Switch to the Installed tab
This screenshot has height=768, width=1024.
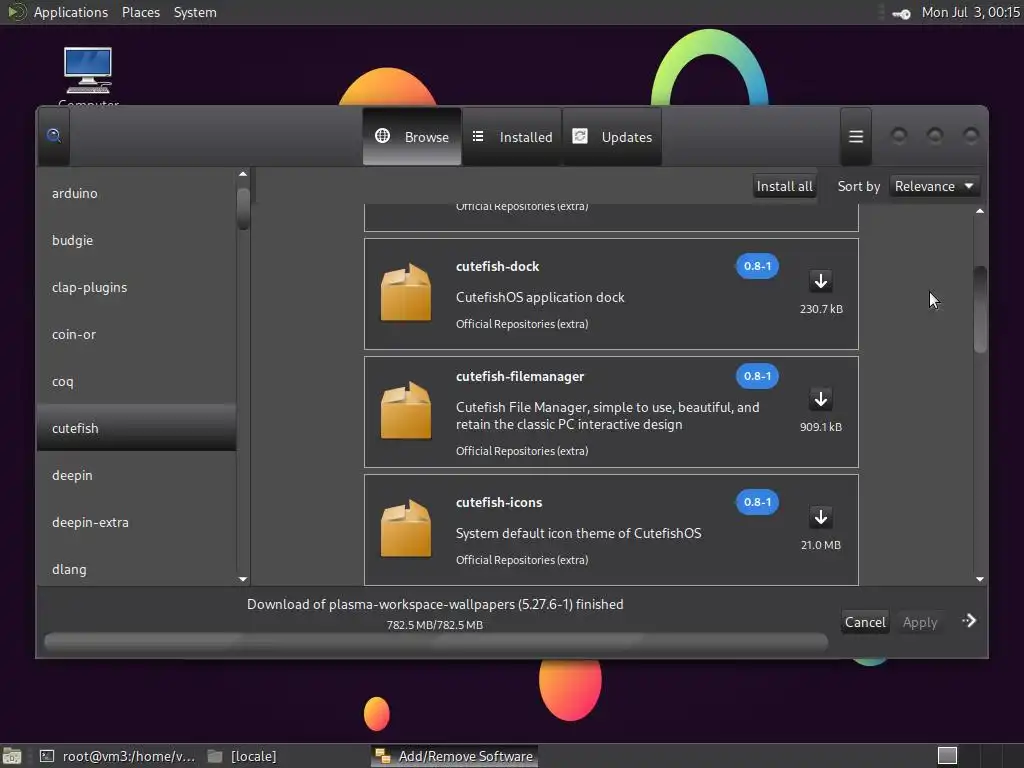tap(512, 136)
